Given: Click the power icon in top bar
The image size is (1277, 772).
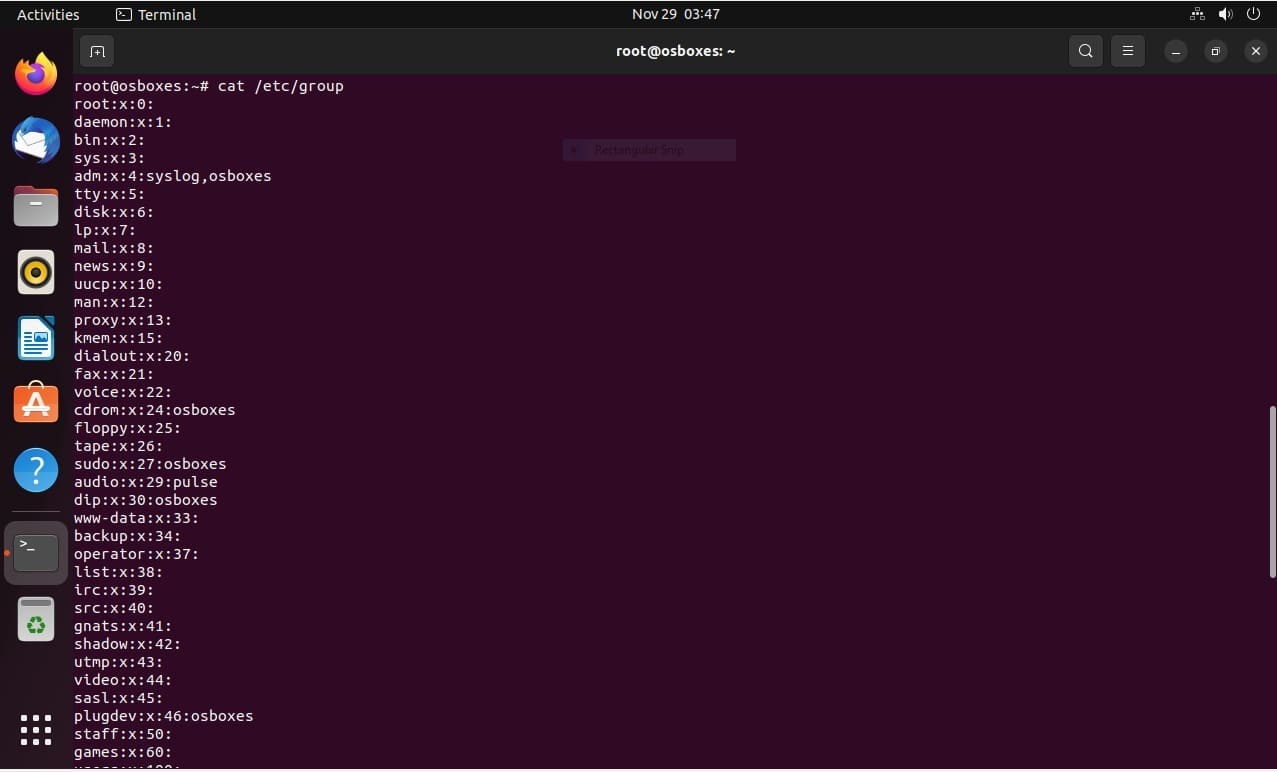Looking at the screenshot, I should (x=1253, y=14).
